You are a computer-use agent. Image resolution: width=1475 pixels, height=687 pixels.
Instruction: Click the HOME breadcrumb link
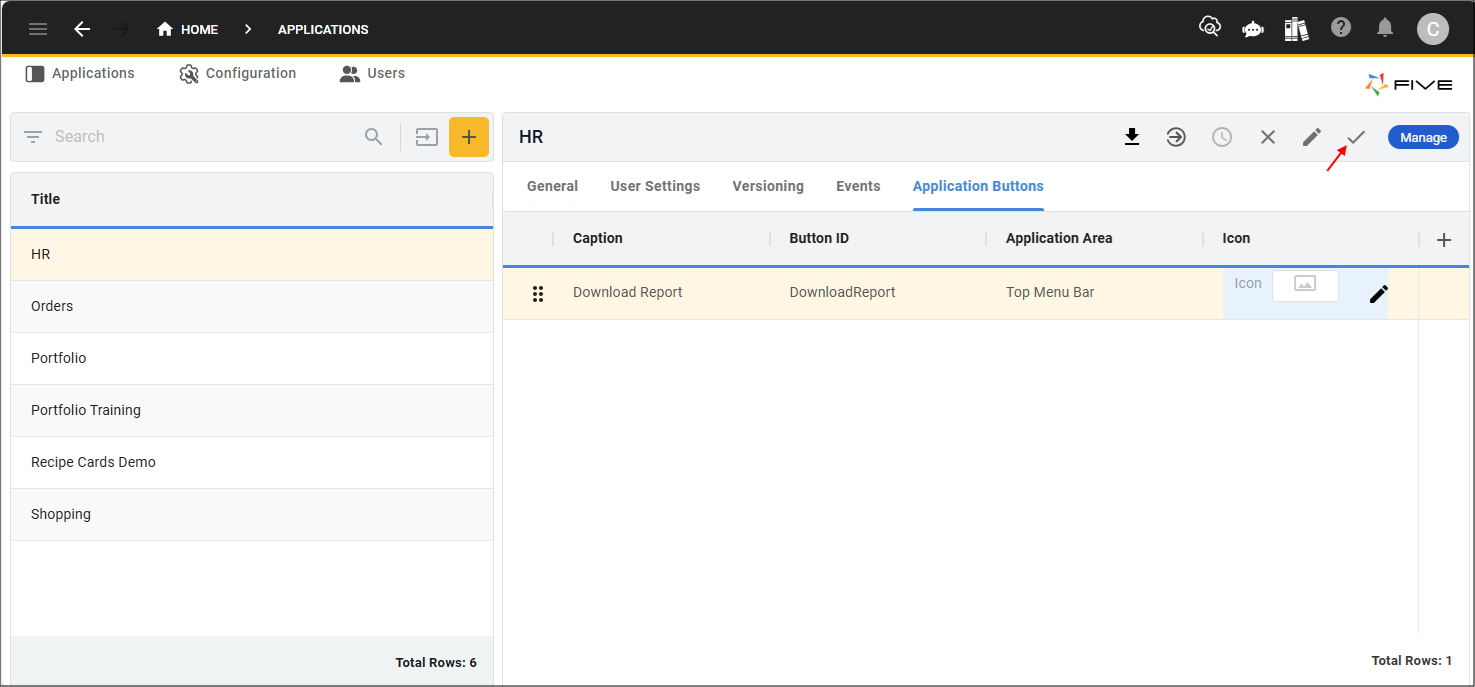pos(188,29)
